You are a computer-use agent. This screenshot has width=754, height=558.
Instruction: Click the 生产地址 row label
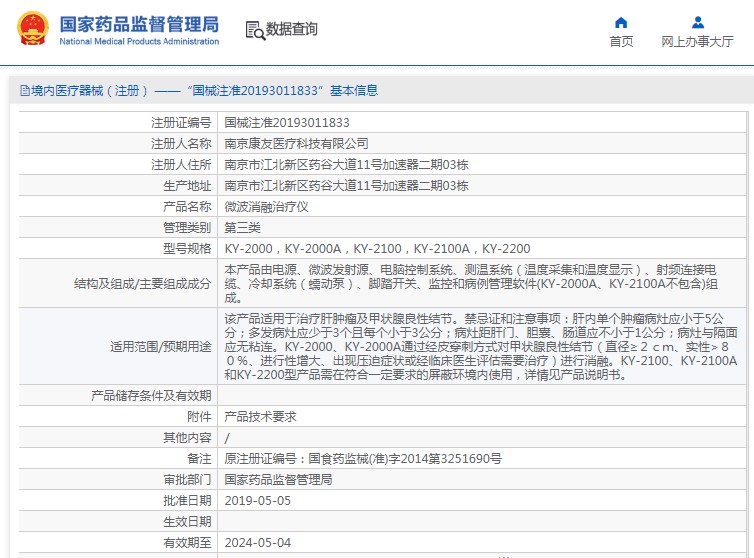(x=187, y=186)
